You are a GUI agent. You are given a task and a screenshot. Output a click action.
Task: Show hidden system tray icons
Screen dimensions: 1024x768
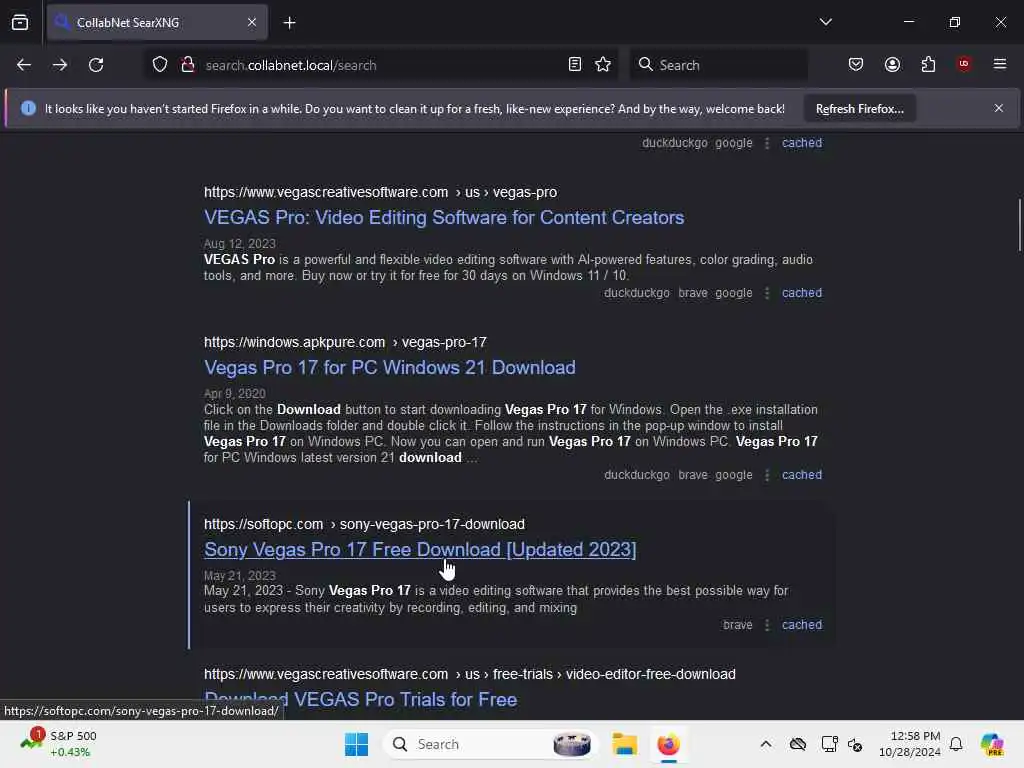pos(766,744)
